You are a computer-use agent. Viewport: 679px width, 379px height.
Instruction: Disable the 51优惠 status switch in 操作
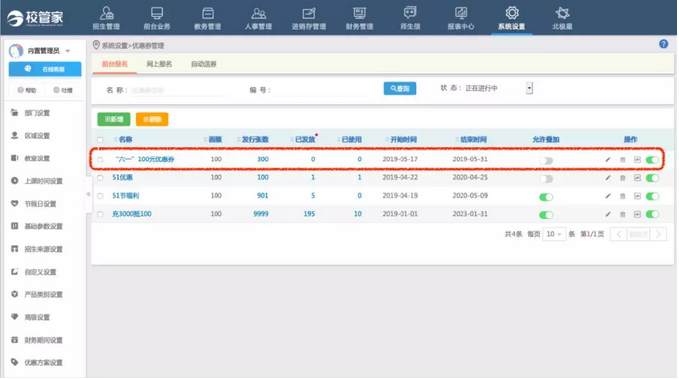coord(652,178)
